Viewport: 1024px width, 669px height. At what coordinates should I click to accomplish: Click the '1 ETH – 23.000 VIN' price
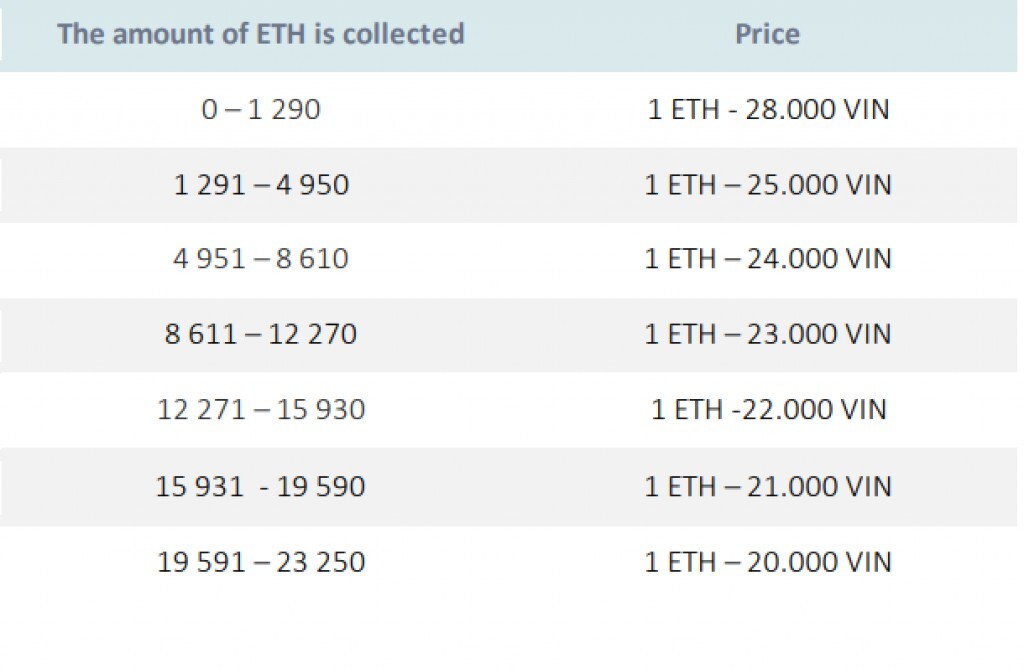coord(767,334)
